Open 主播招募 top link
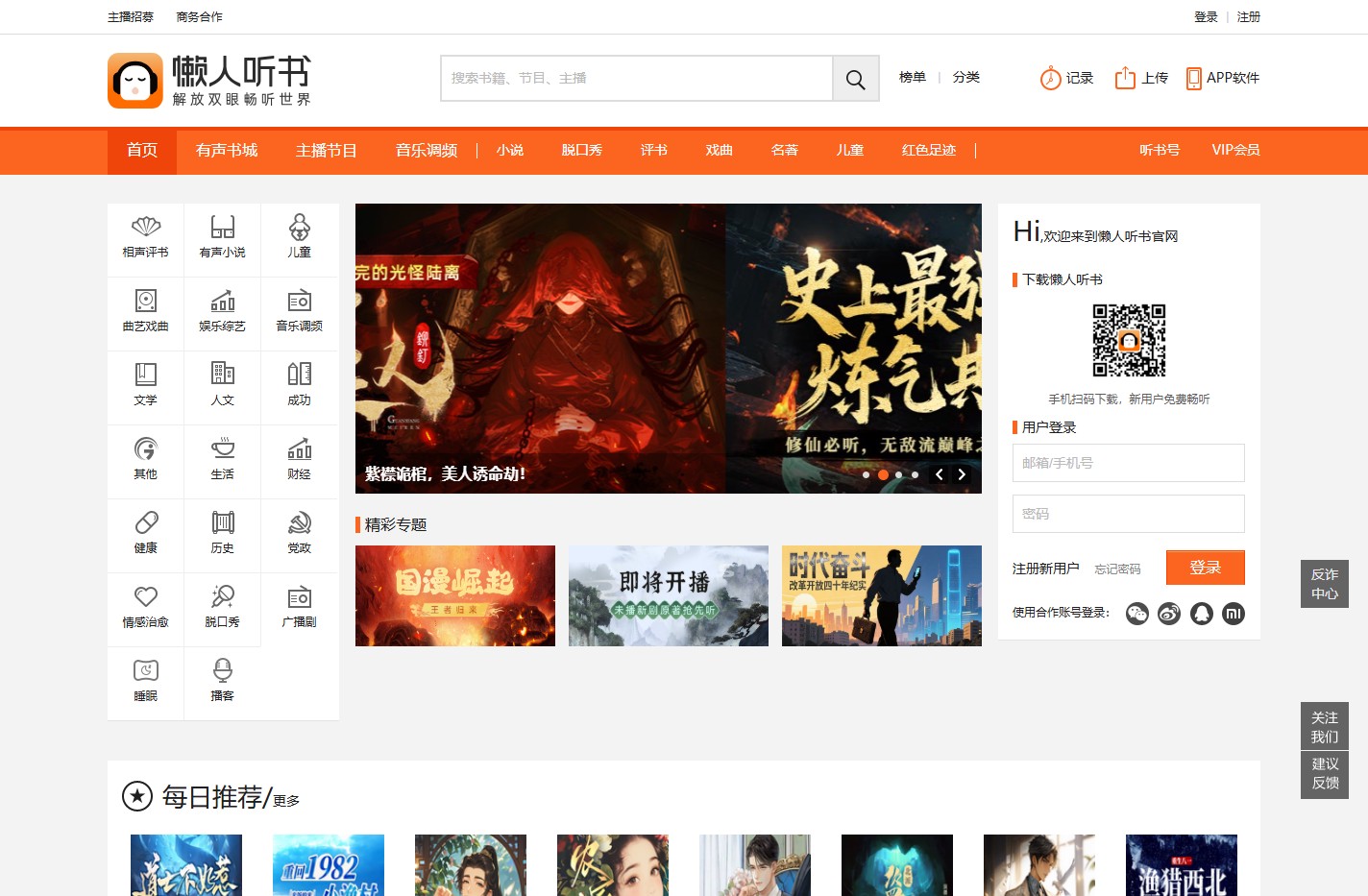1368x896 pixels. tap(131, 17)
